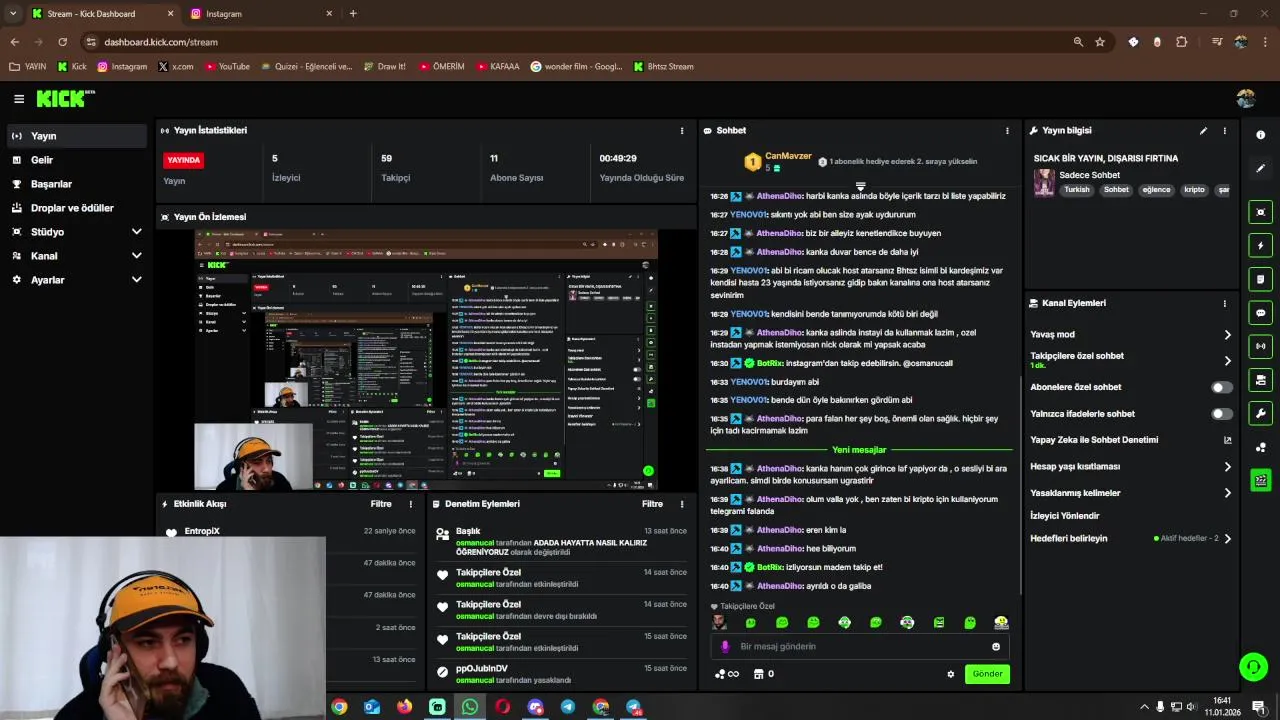Viewport: 1280px width, 720px height.
Task: Open Sohbet panel three-dot menu
Action: pos(1007,131)
